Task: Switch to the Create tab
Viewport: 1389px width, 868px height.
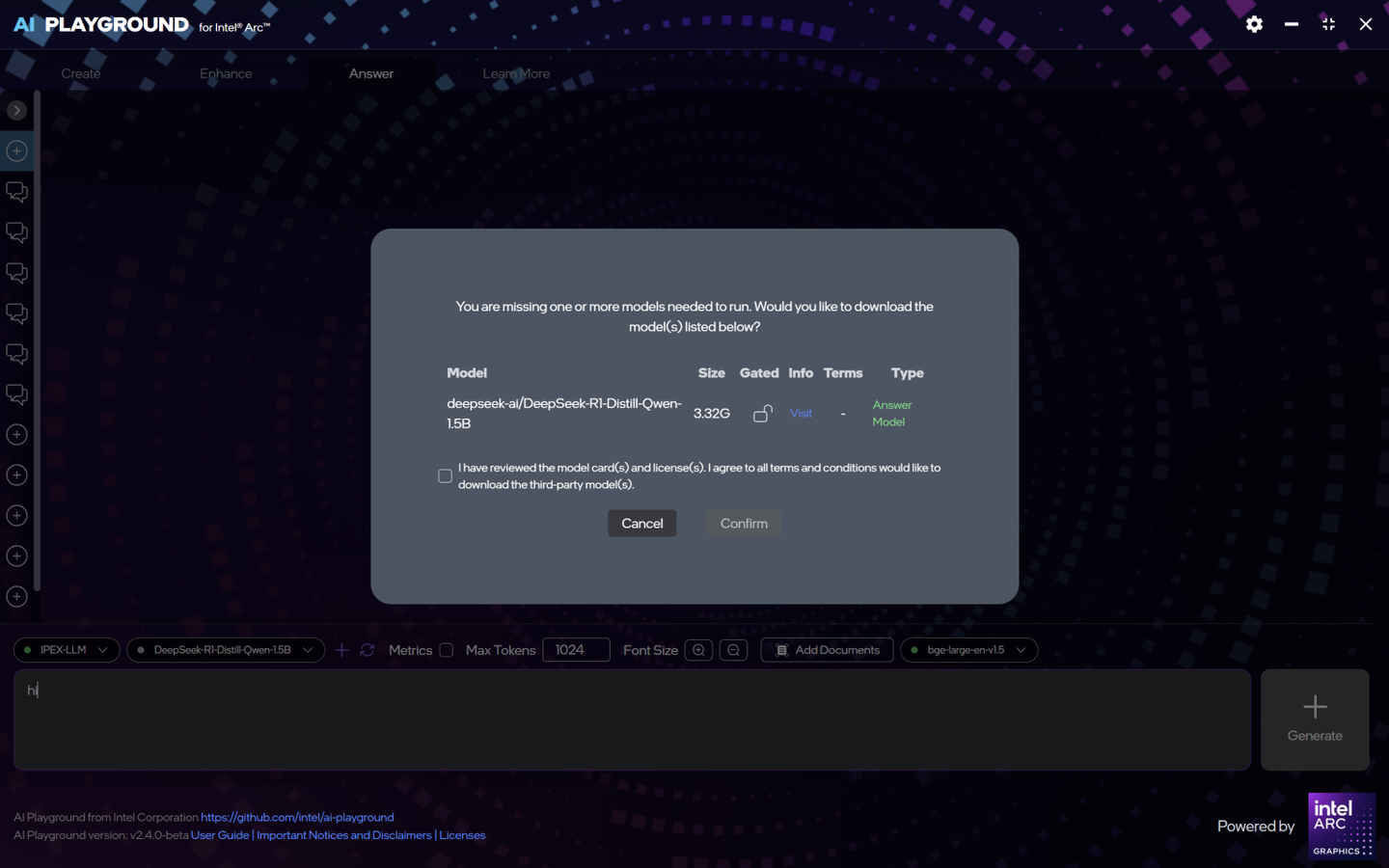Action: click(80, 73)
